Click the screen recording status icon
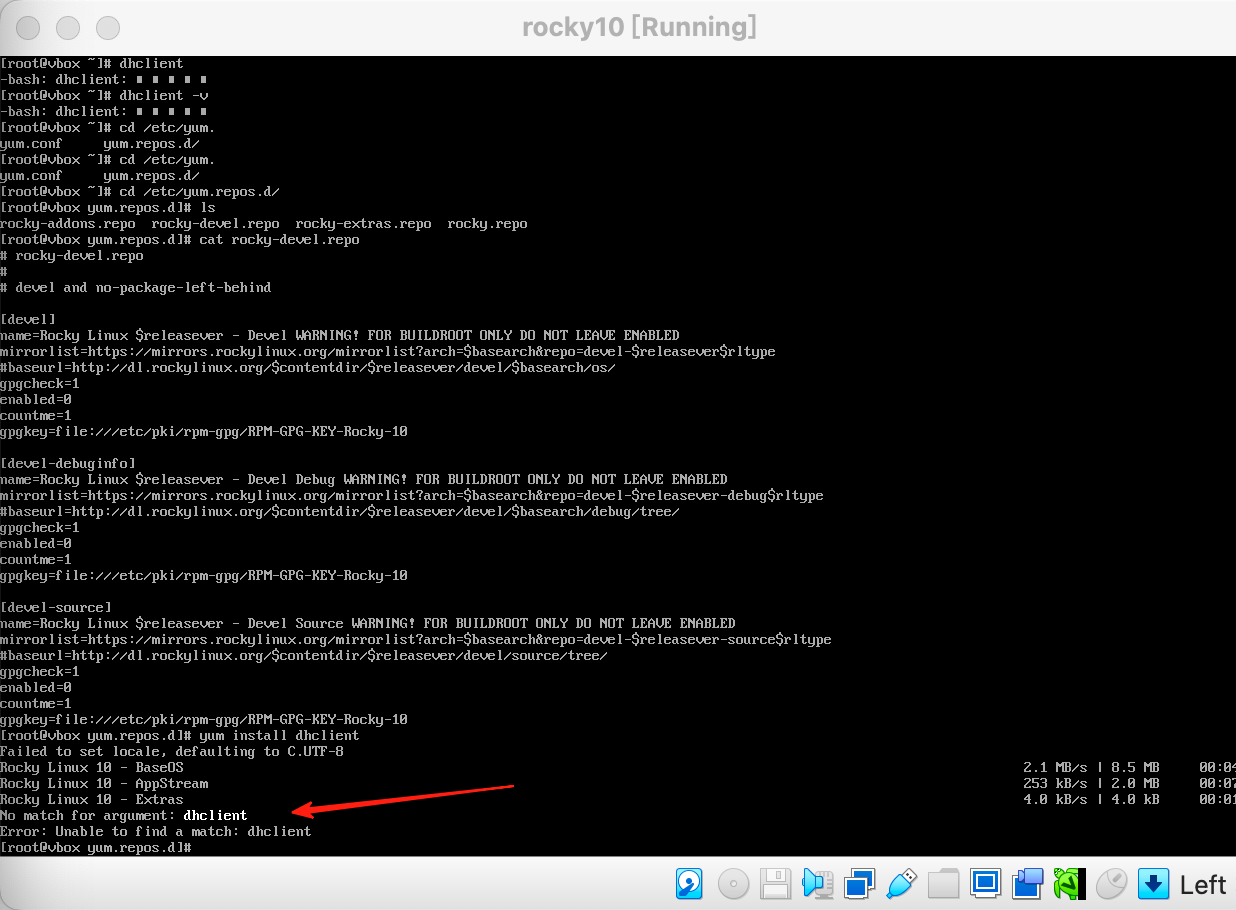Screen dimensions: 1236x910 1028,884
